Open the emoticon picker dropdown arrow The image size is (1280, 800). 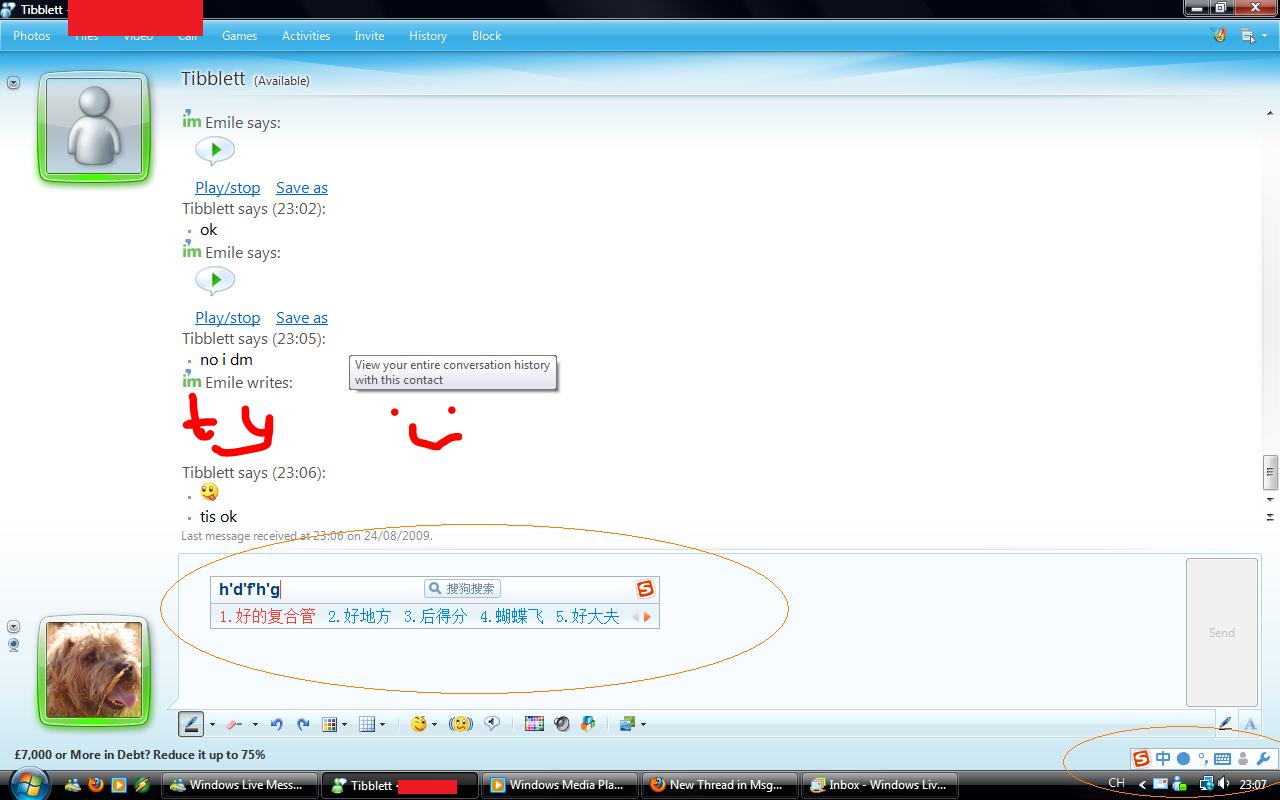[x=434, y=725]
